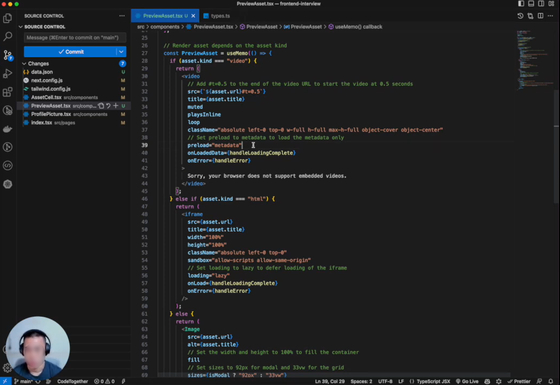Open notifications bell in status bar
The height and width of the screenshot is (385, 560).
point(551,381)
